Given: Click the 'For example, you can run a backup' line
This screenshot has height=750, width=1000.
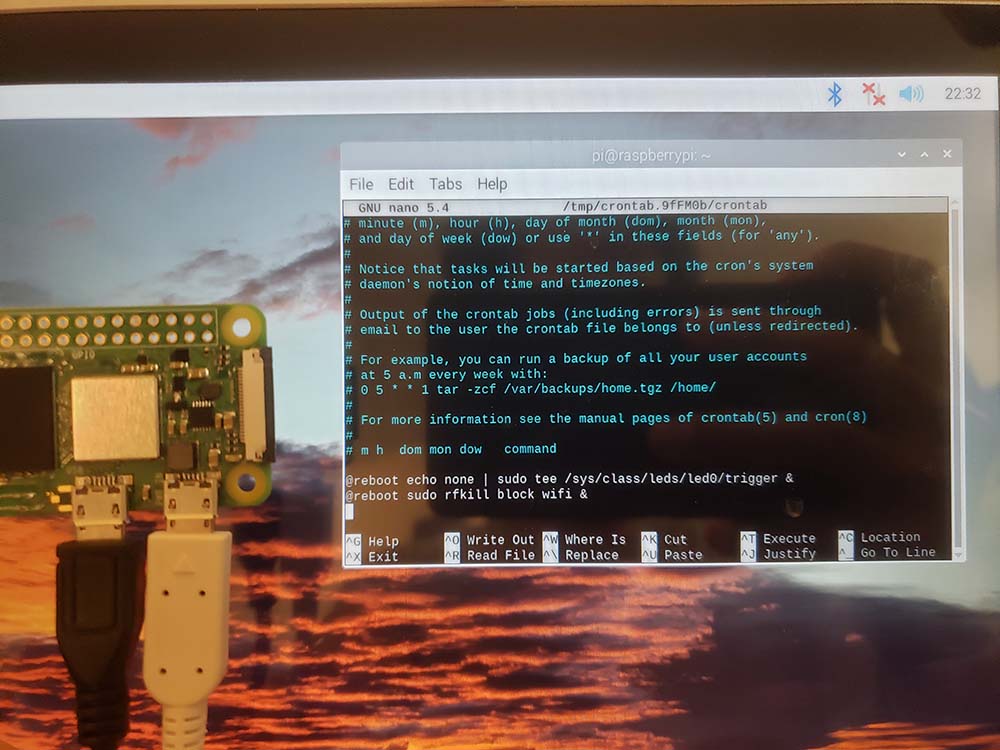Looking at the screenshot, I should [x=576, y=358].
